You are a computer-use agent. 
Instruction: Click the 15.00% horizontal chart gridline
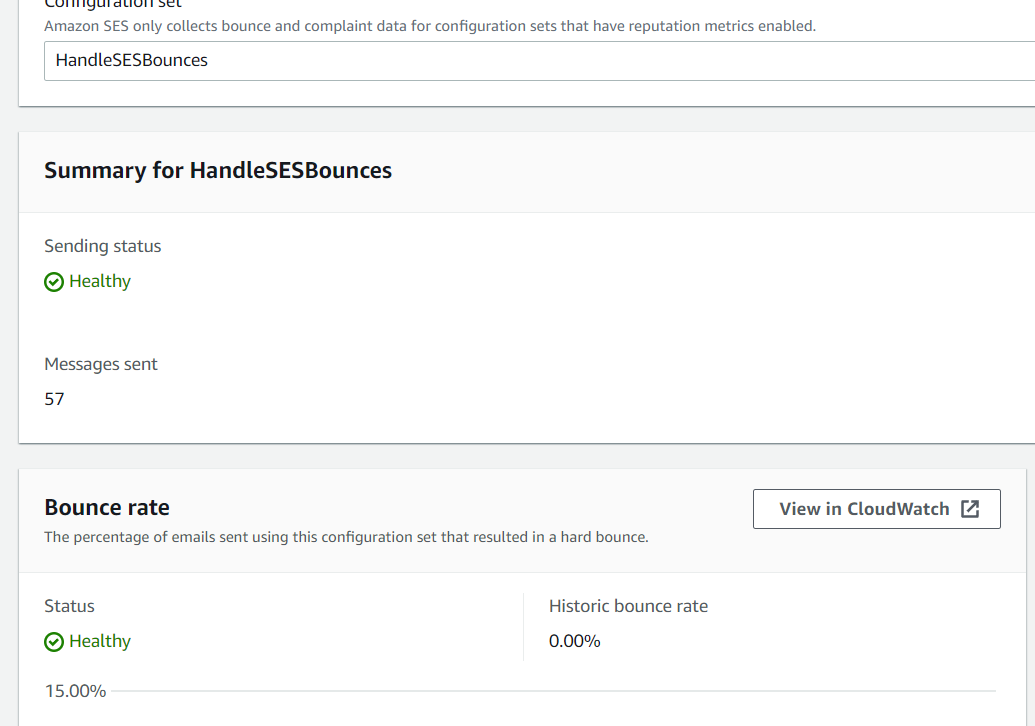(x=553, y=691)
